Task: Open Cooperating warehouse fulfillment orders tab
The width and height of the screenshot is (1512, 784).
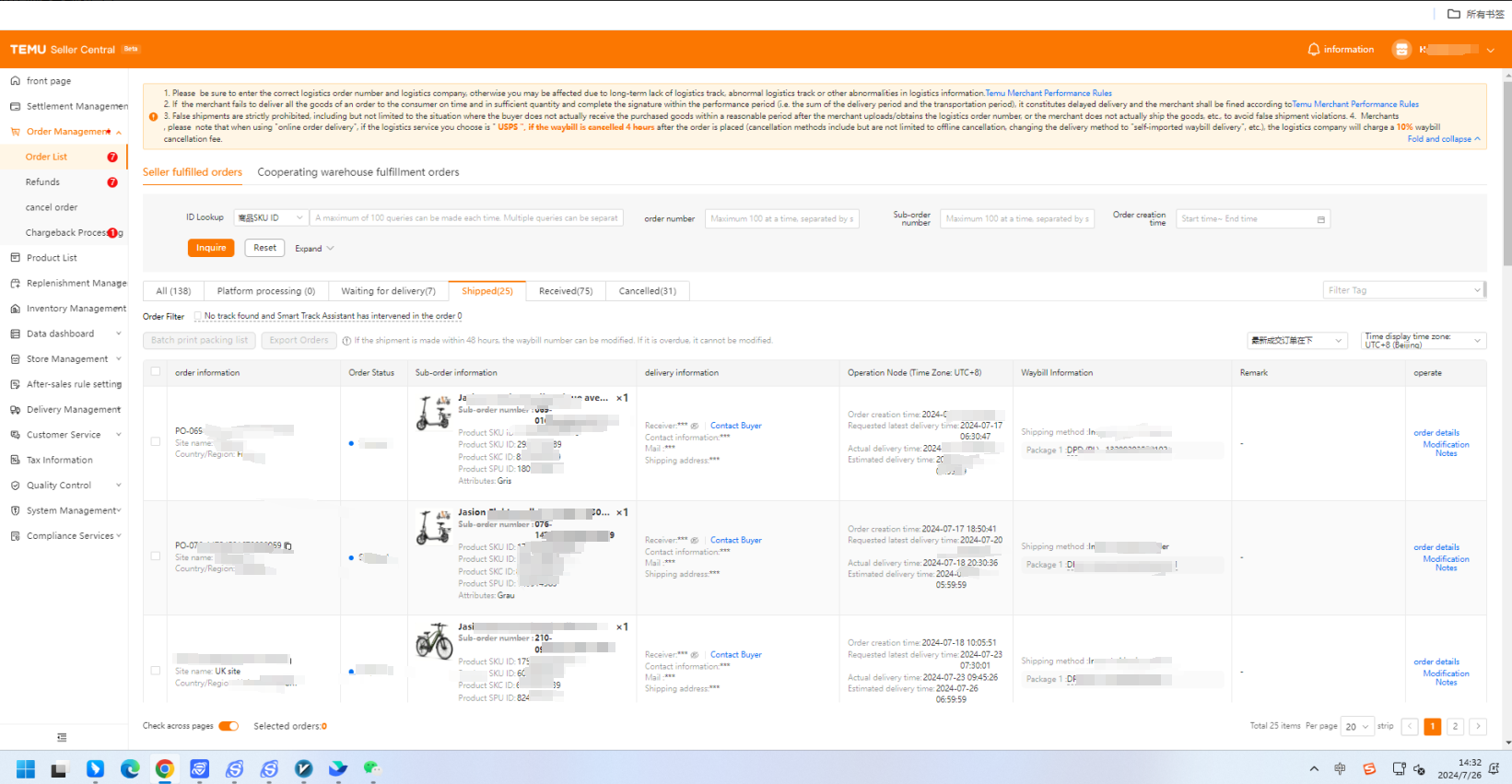Action: (357, 172)
